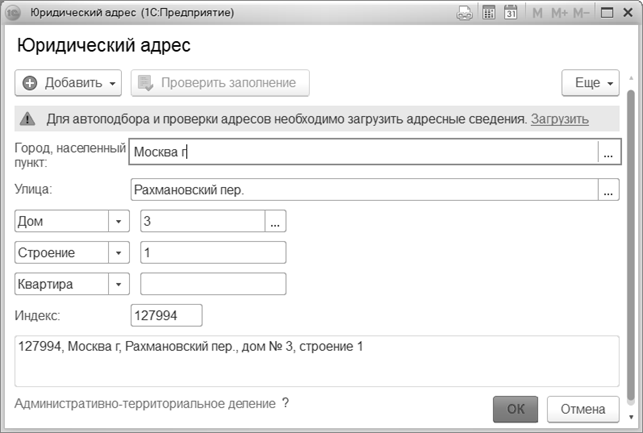
Task: Open the calculator from title bar
Action: point(489,14)
